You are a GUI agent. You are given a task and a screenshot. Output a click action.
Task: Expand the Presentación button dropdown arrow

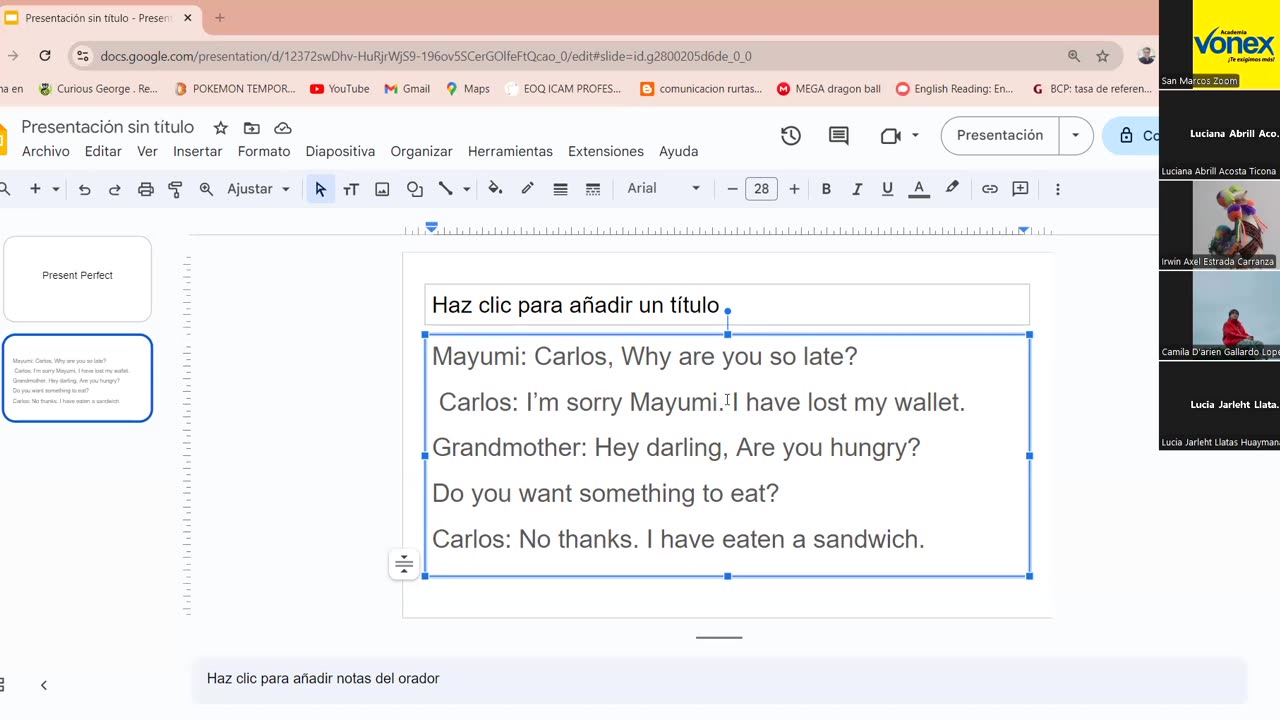(x=1076, y=136)
